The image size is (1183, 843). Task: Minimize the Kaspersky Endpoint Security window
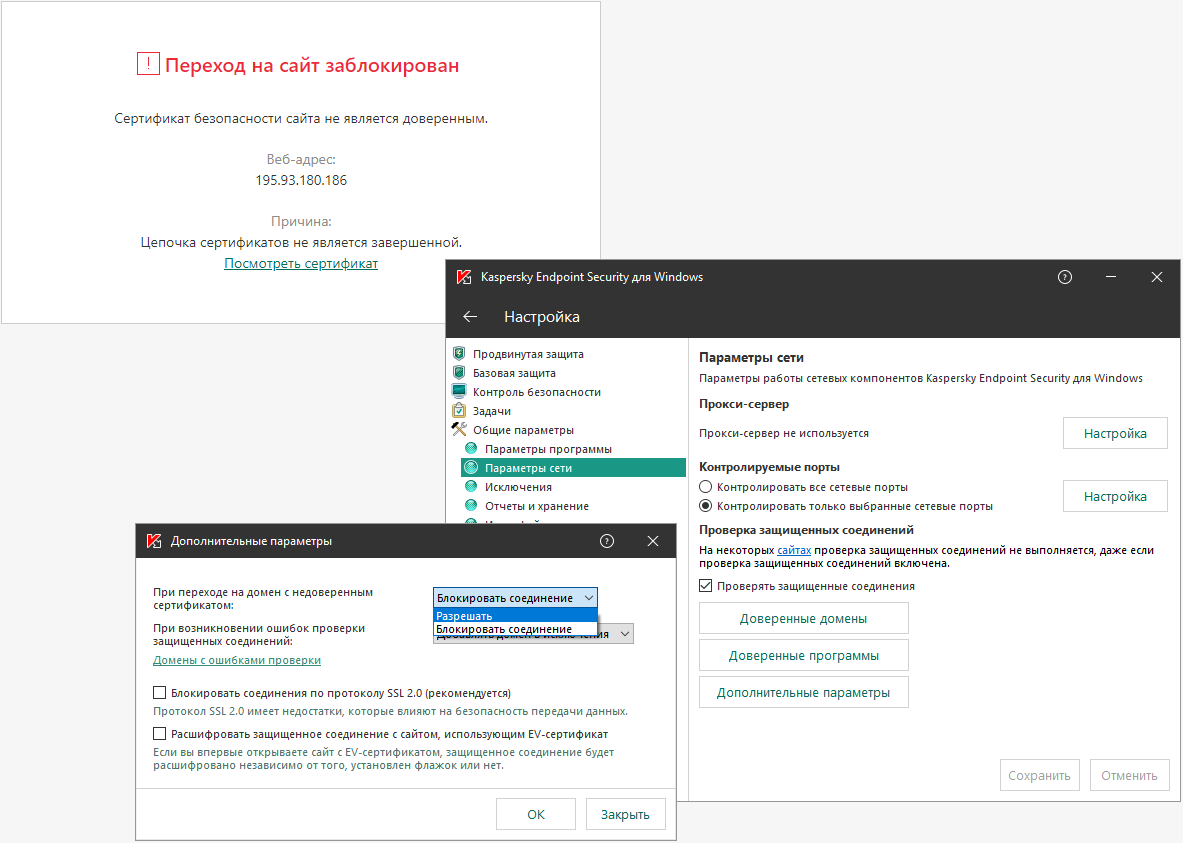[x=1111, y=277]
